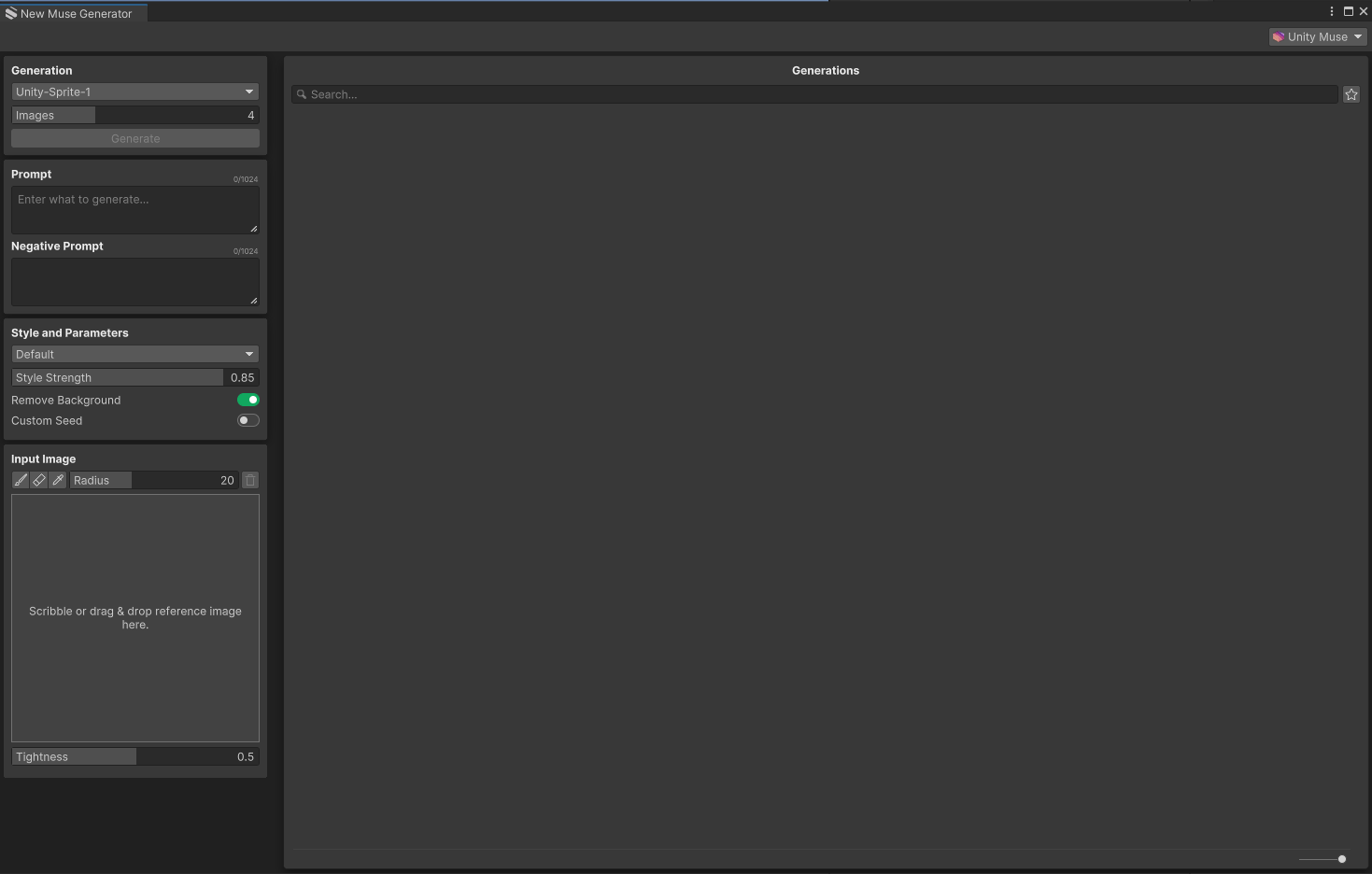Maximize the Muse Generator window
Image resolution: width=1372 pixels, height=874 pixels.
pyautogui.click(x=1349, y=11)
